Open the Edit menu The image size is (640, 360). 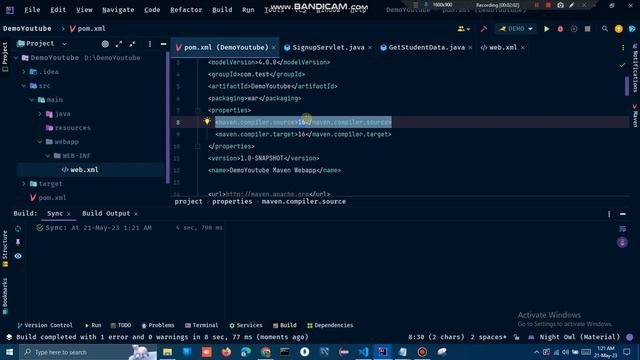tap(58, 10)
